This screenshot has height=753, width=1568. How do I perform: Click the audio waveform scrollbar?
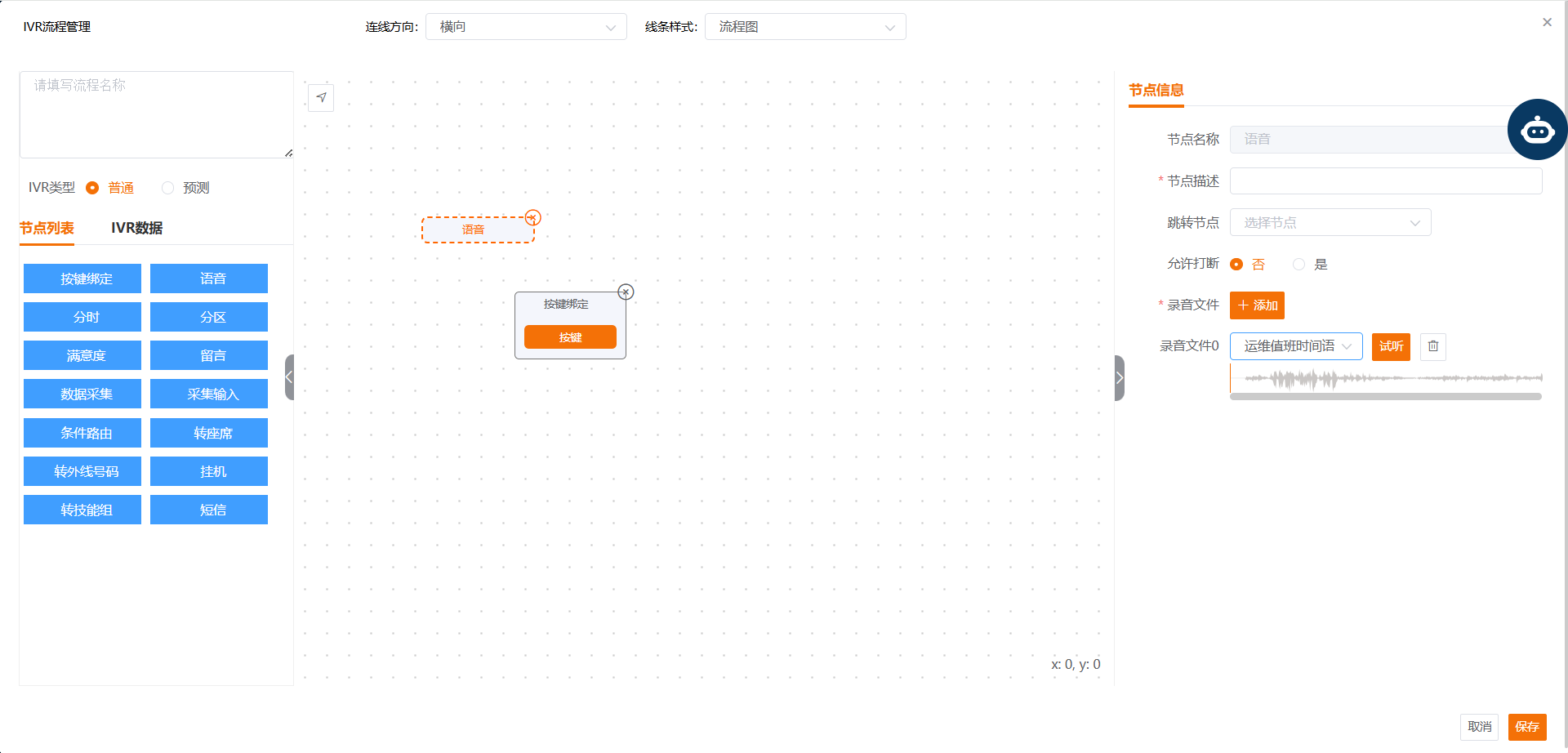pyautogui.click(x=1385, y=397)
